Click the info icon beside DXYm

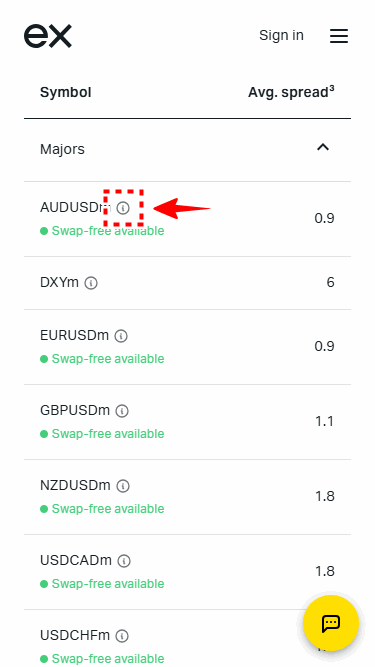[91, 283]
